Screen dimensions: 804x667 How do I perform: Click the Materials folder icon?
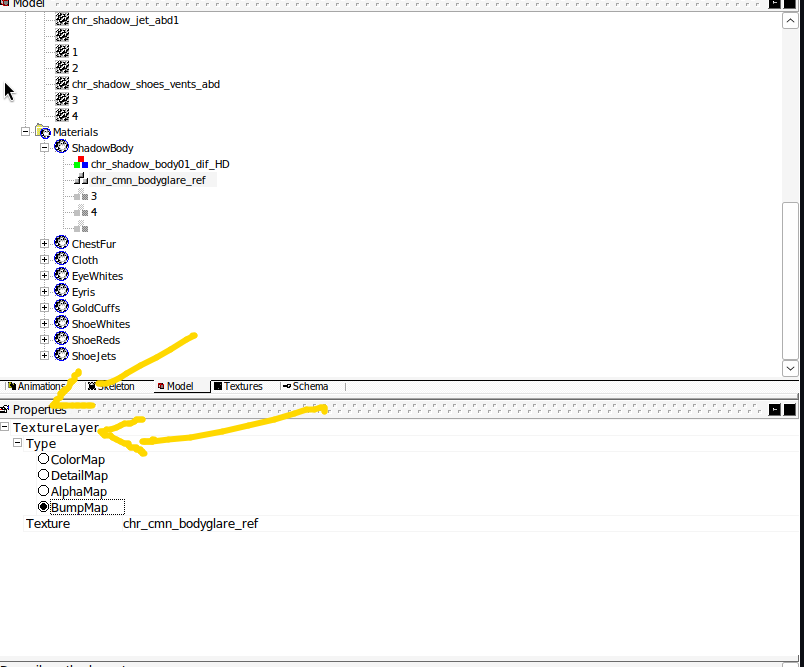click(x=43, y=132)
